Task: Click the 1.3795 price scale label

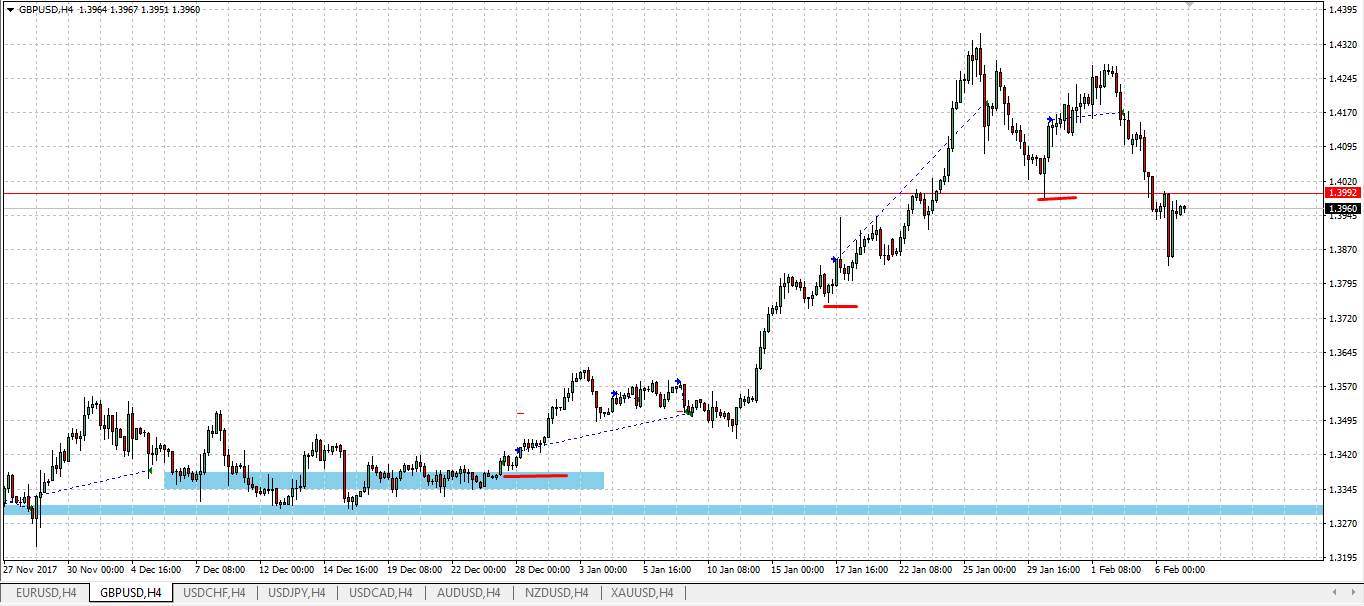Action: (x=1344, y=284)
